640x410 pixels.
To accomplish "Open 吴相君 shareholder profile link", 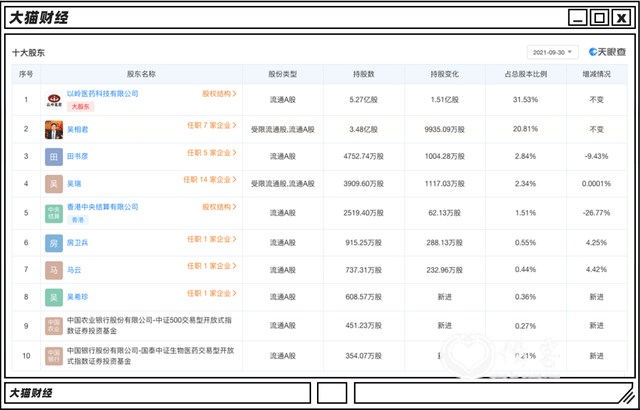I will click(78, 130).
